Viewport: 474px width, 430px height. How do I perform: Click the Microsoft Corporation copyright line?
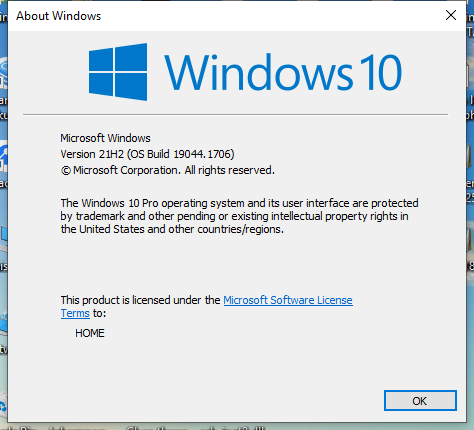168,170
